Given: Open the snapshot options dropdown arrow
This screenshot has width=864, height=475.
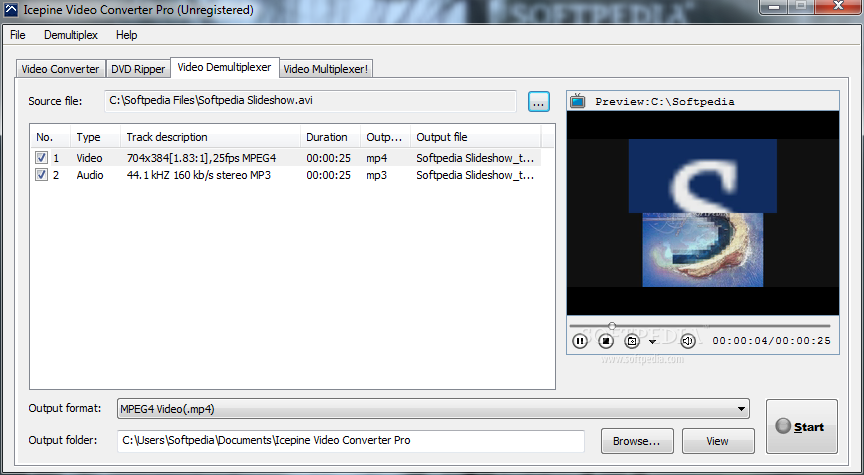Looking at the screenshot, I should (x=652, y=342).
